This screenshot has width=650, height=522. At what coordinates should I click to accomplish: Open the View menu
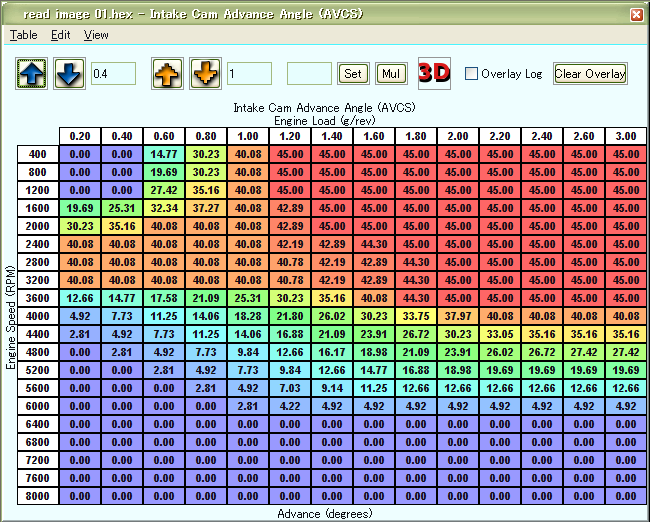pos(96,34)
